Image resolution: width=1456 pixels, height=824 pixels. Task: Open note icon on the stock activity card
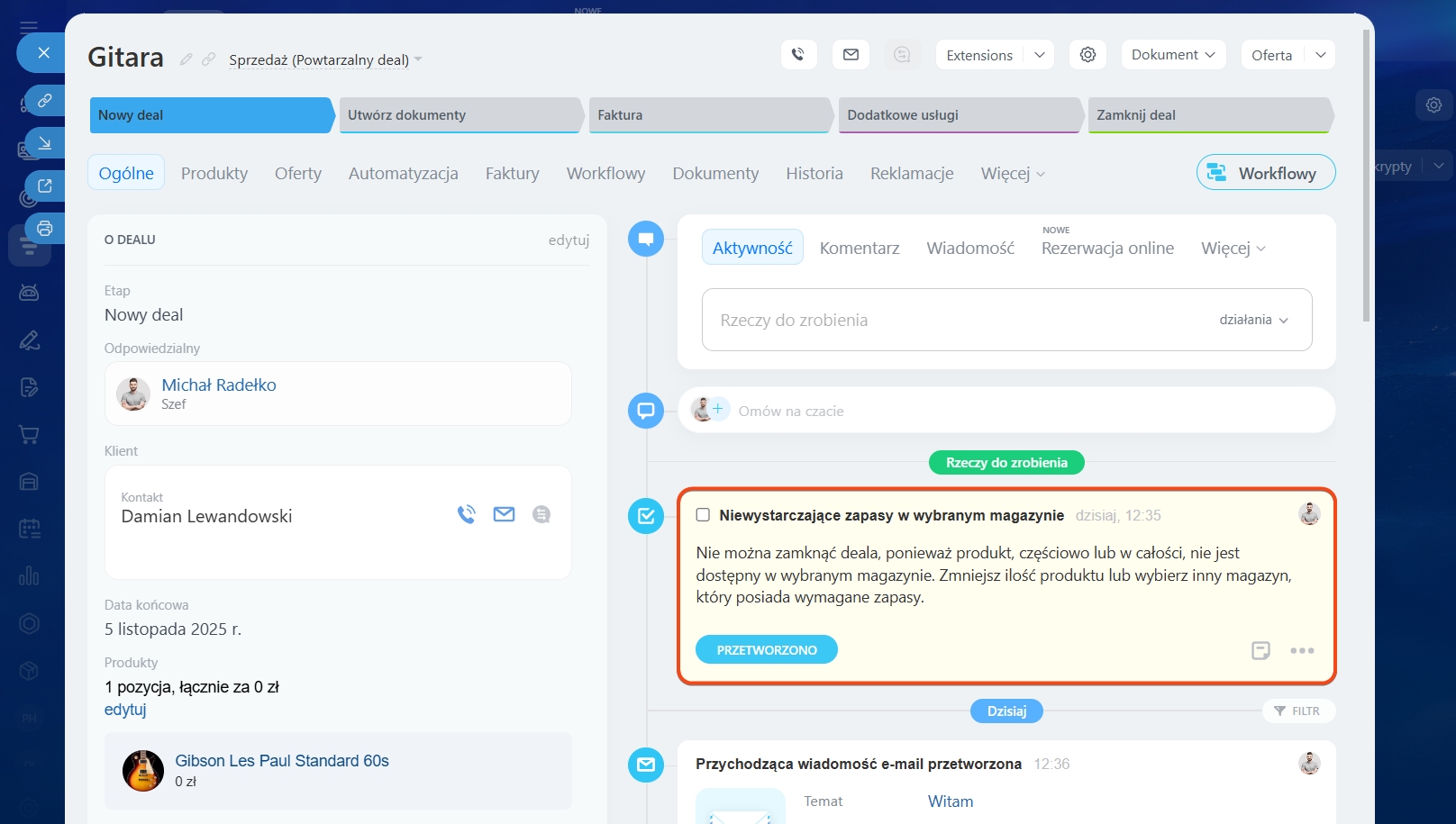1260,650
